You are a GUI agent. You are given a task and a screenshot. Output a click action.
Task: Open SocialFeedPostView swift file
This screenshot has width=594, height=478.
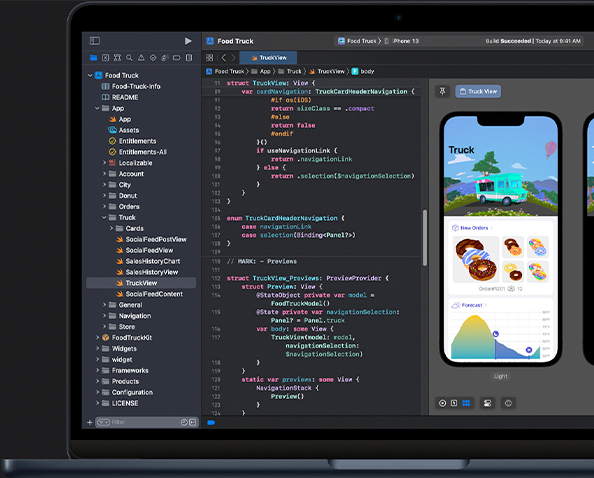pos(151,239)
